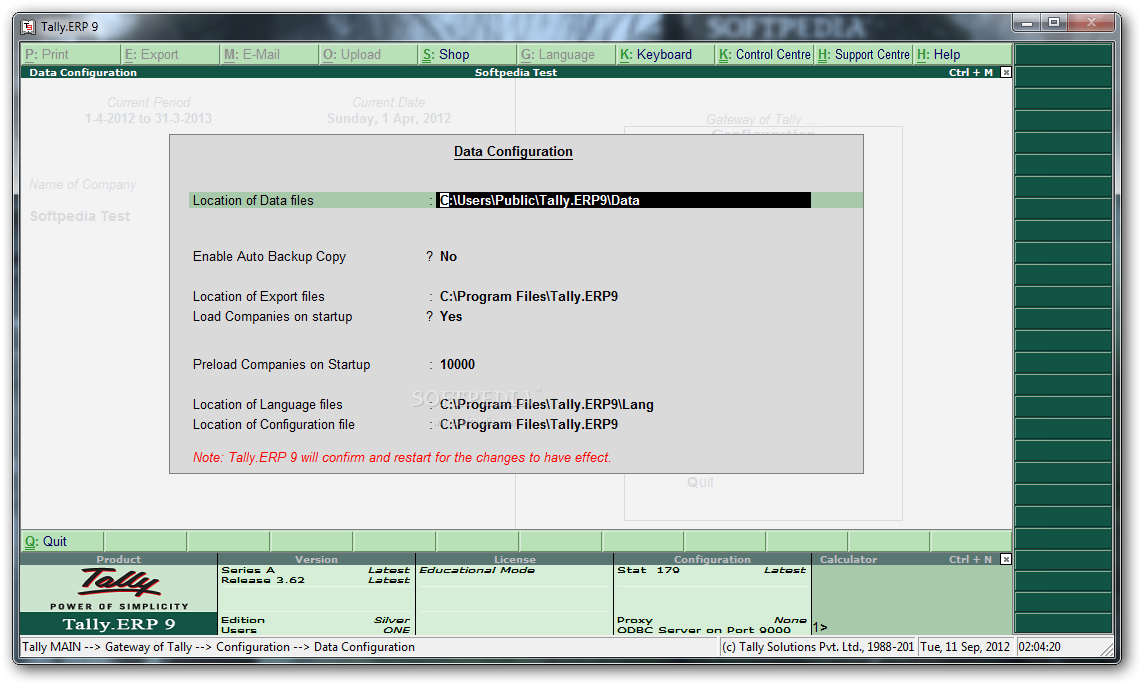Click the Ctrl + M shortcut label
The image size is (1142, 685).
tap(971, 72)
